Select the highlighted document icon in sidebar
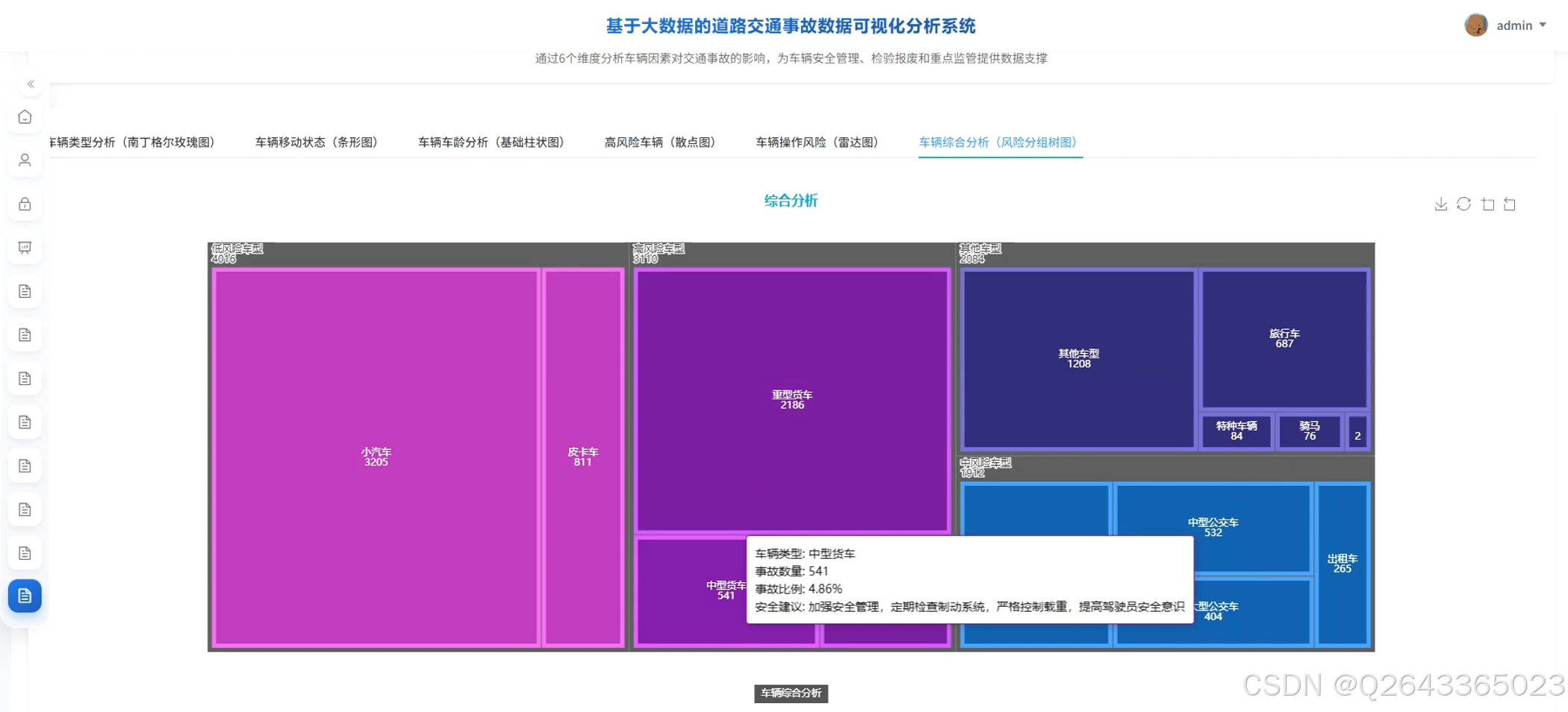The height and width of the screenshot is (712, 1568). tap(25, 596)
